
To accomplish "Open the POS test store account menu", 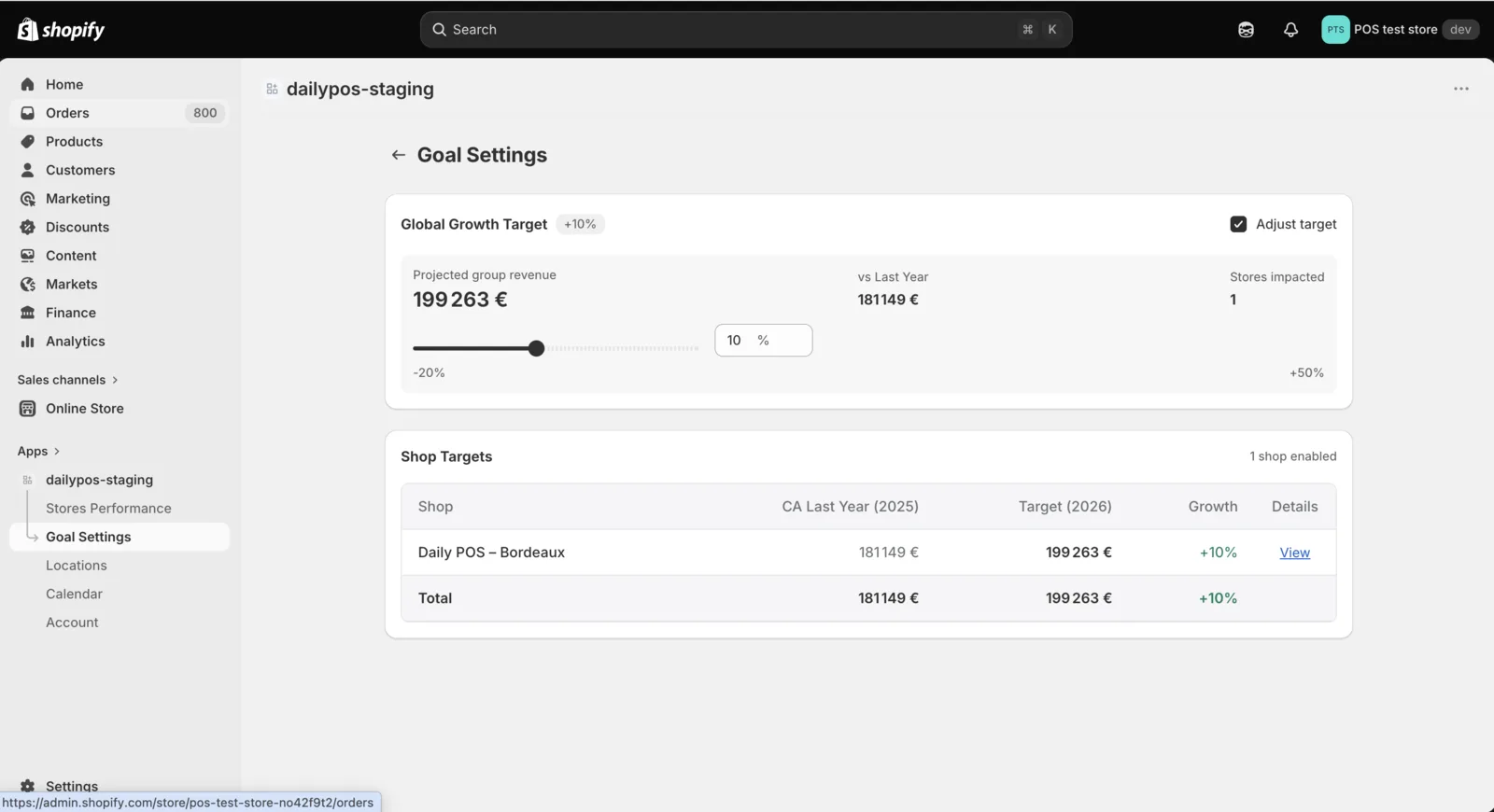I will [1400, 30].
